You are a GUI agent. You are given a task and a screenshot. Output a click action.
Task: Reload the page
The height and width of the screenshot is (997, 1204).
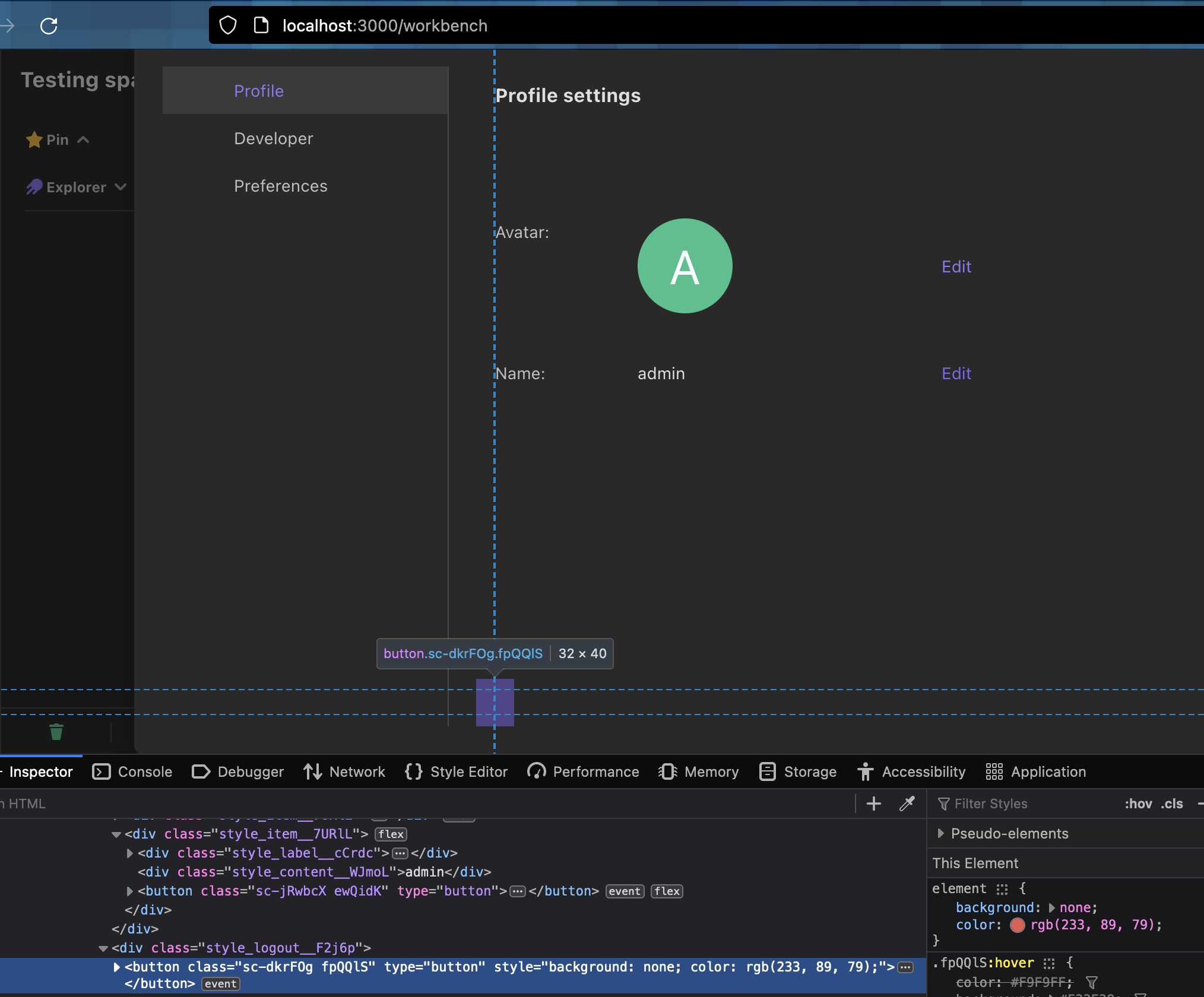[49, 26]
